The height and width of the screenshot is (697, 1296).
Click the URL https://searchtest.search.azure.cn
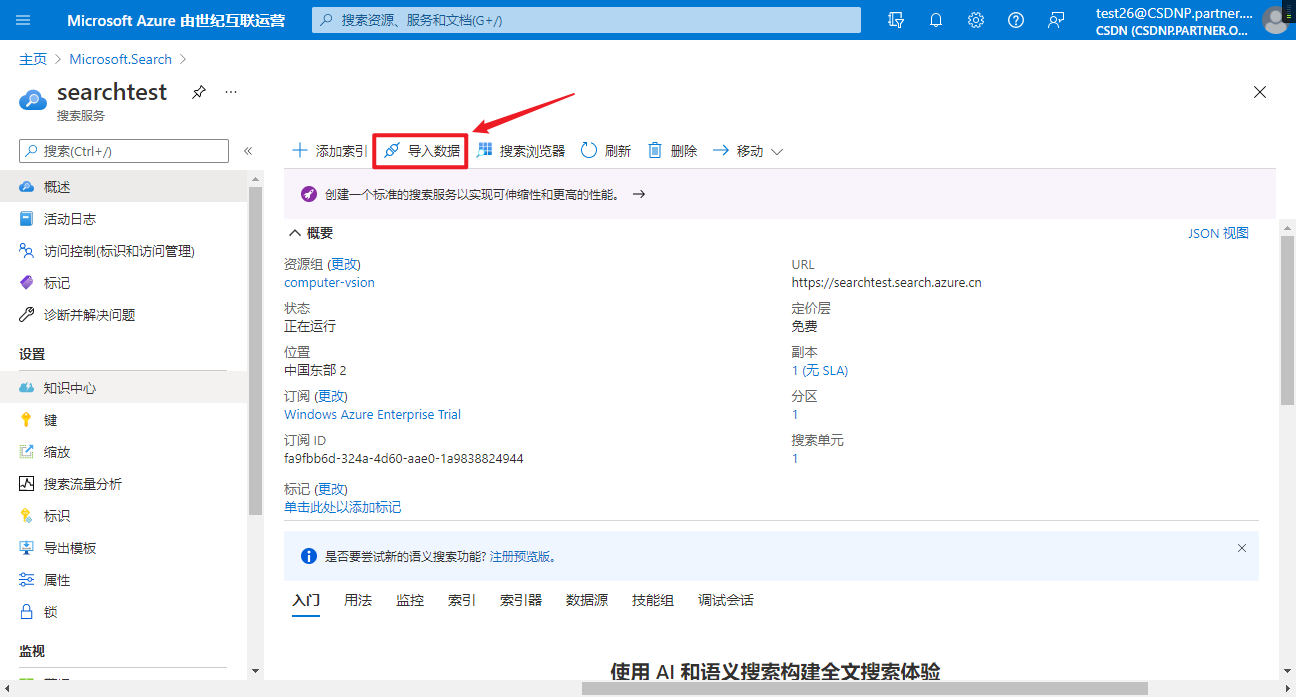[887, 283]
